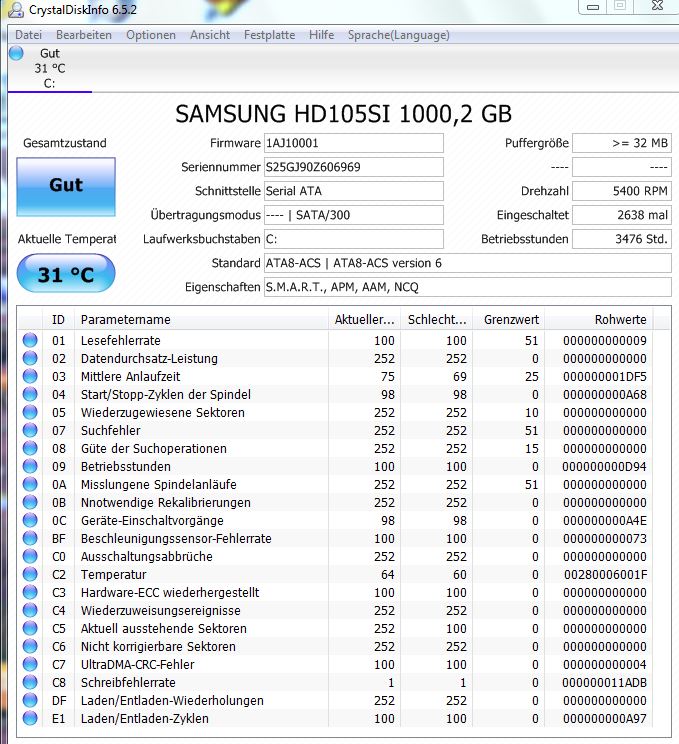This screenshot has height=744, width=679.
Task: Select raw value 000000000A97 of Laden/Entladen-Zyklen
Action: tap(605, 718)
